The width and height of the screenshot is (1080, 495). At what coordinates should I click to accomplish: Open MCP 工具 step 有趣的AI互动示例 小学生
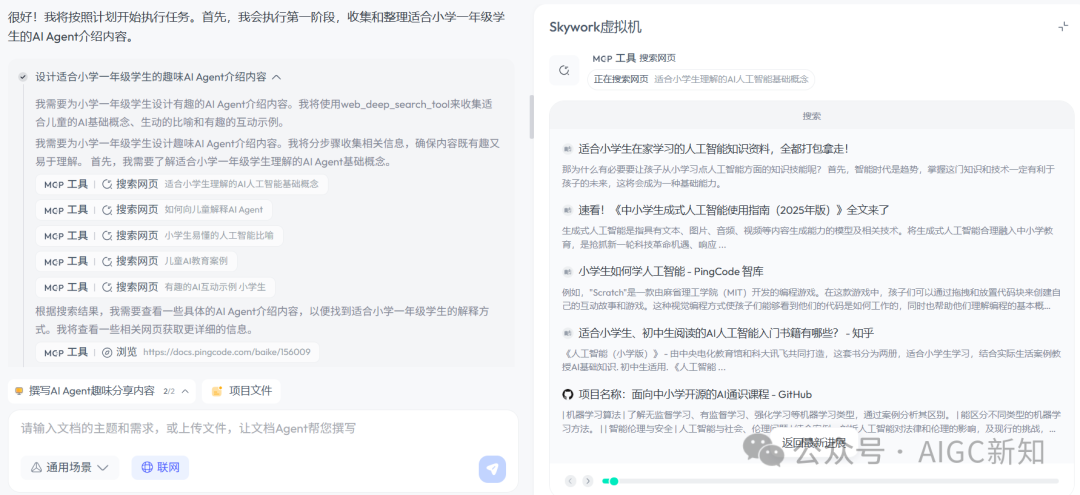pyautogui.click(x=156, y=286)
